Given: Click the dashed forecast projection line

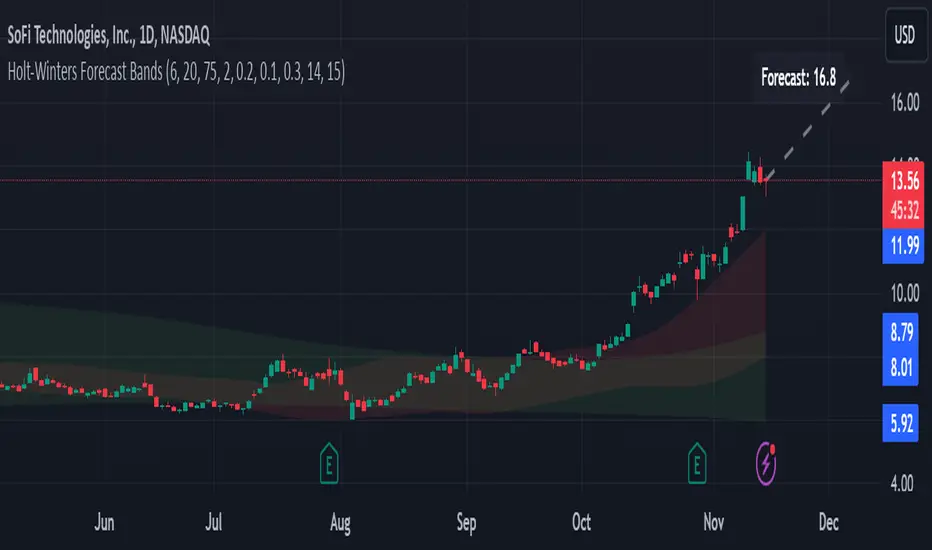Looking at the screenshot, I should coord(806,130).
